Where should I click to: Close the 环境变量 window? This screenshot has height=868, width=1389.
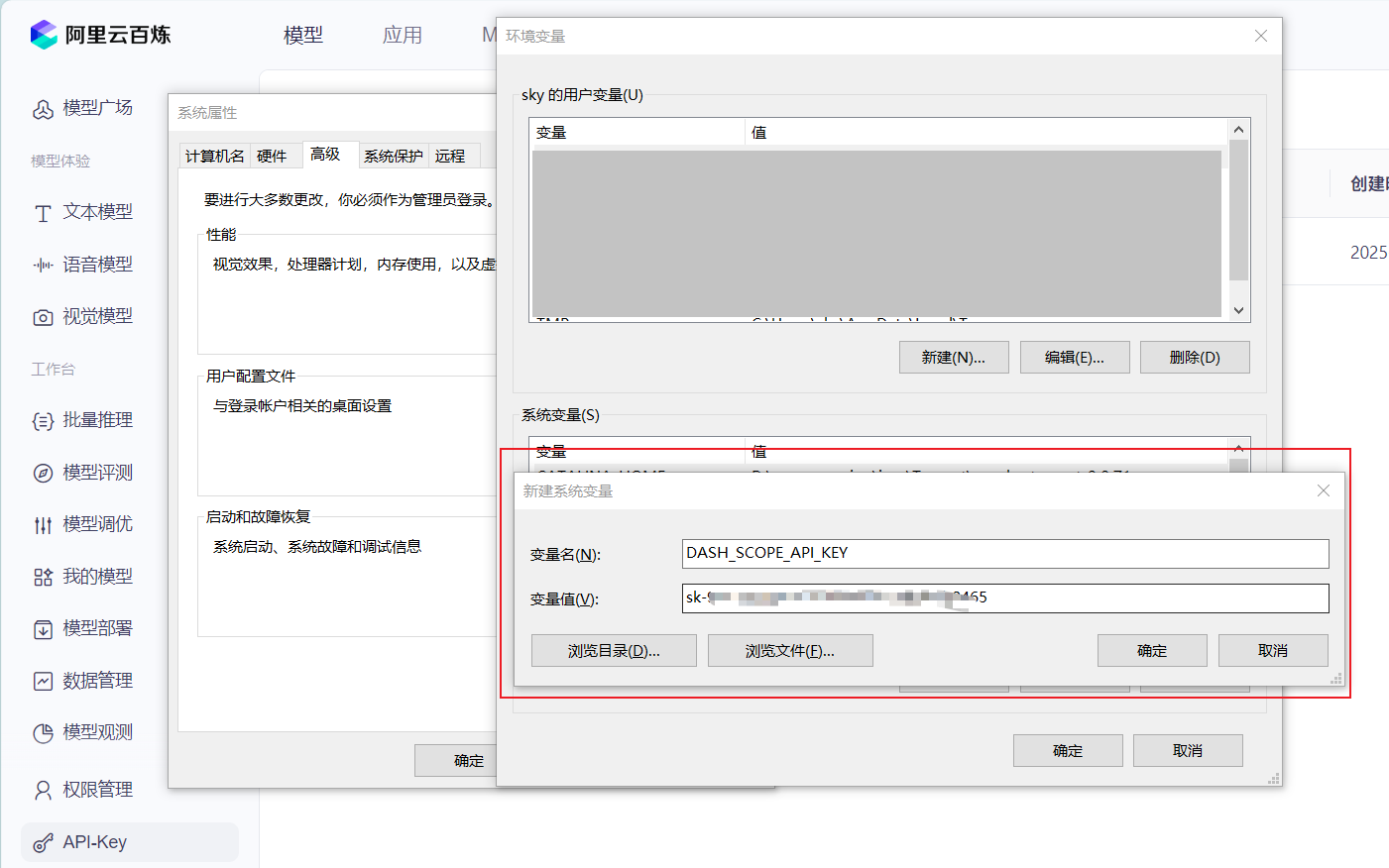[1260, 36]
